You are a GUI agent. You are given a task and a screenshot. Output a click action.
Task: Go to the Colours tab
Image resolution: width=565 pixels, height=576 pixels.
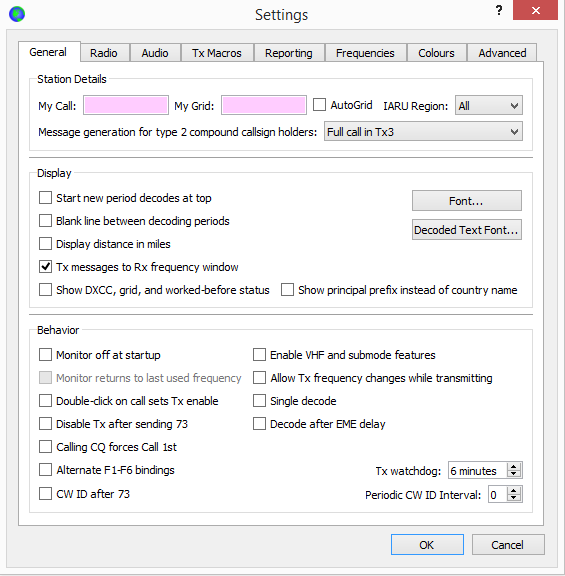tap(436, 53)
